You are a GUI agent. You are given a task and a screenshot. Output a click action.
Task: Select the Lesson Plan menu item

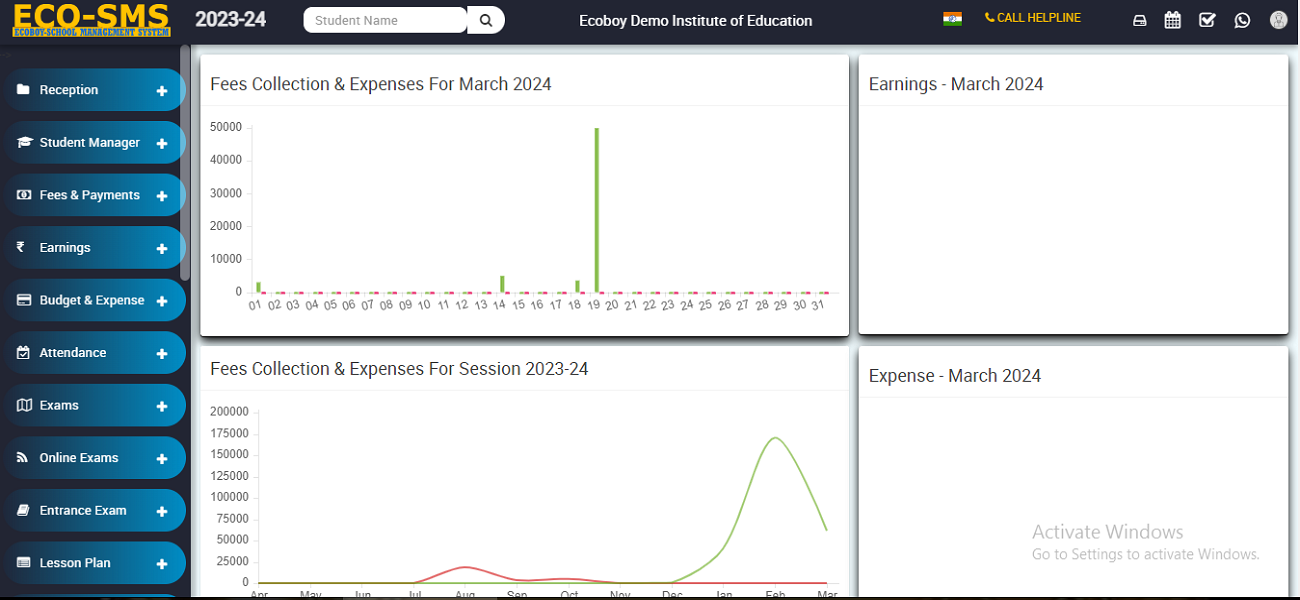74,563
